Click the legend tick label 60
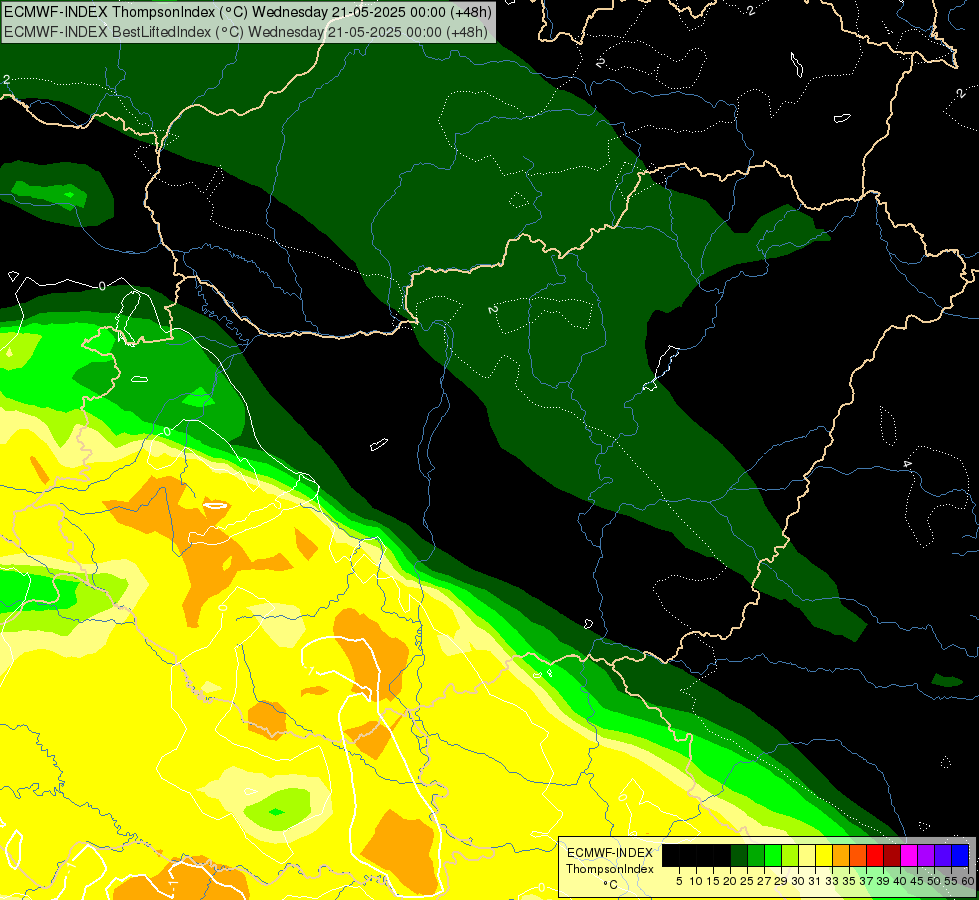This screenshot has width=979, height=900. (x=968, y=881)
